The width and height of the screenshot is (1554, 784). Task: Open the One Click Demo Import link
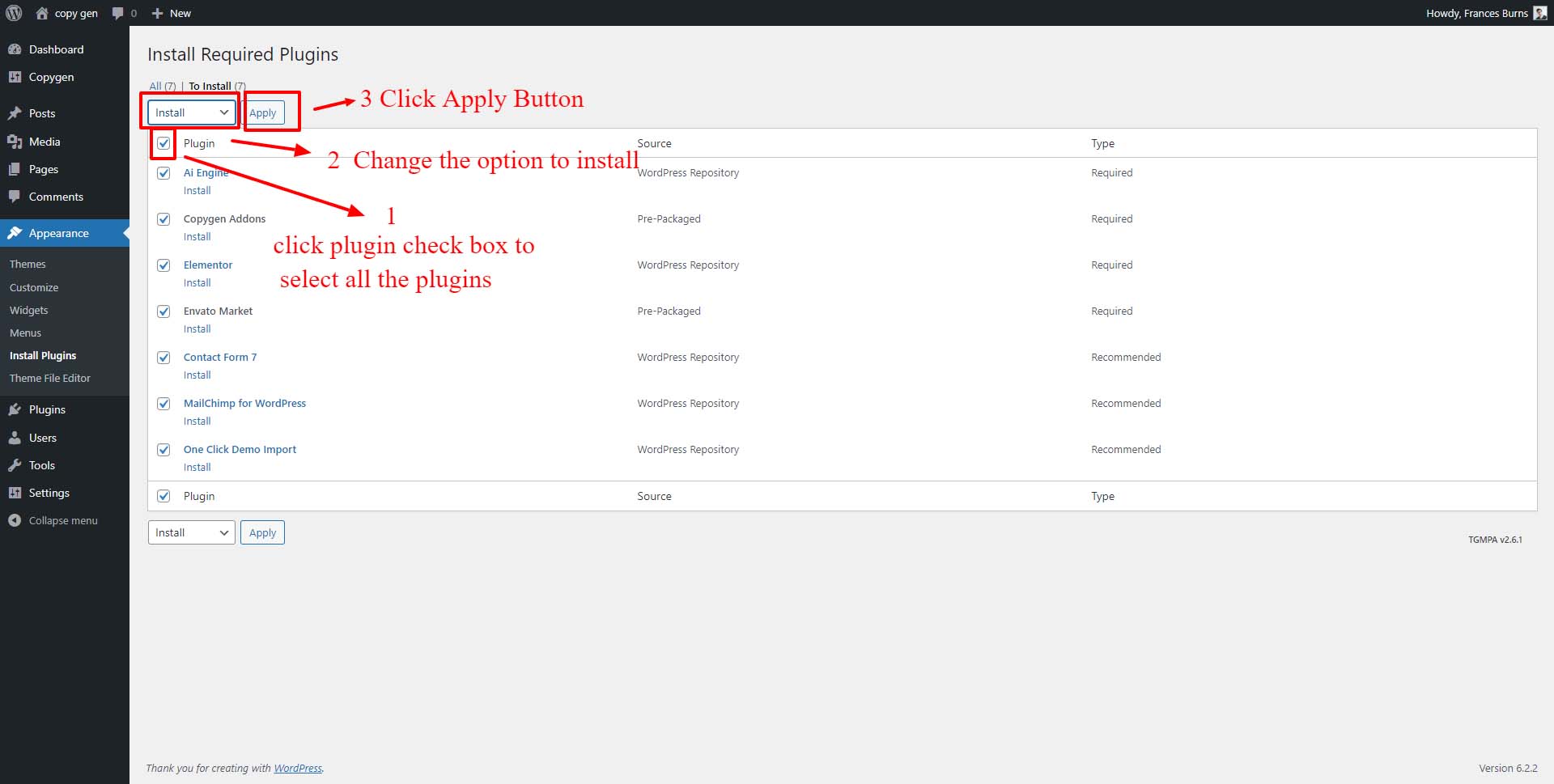pos(240,449)
